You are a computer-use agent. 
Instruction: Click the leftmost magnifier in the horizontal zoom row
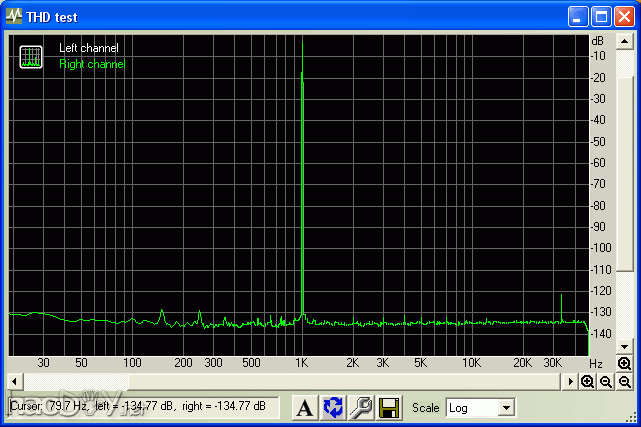pyautogui.click(x=588, y=382)
